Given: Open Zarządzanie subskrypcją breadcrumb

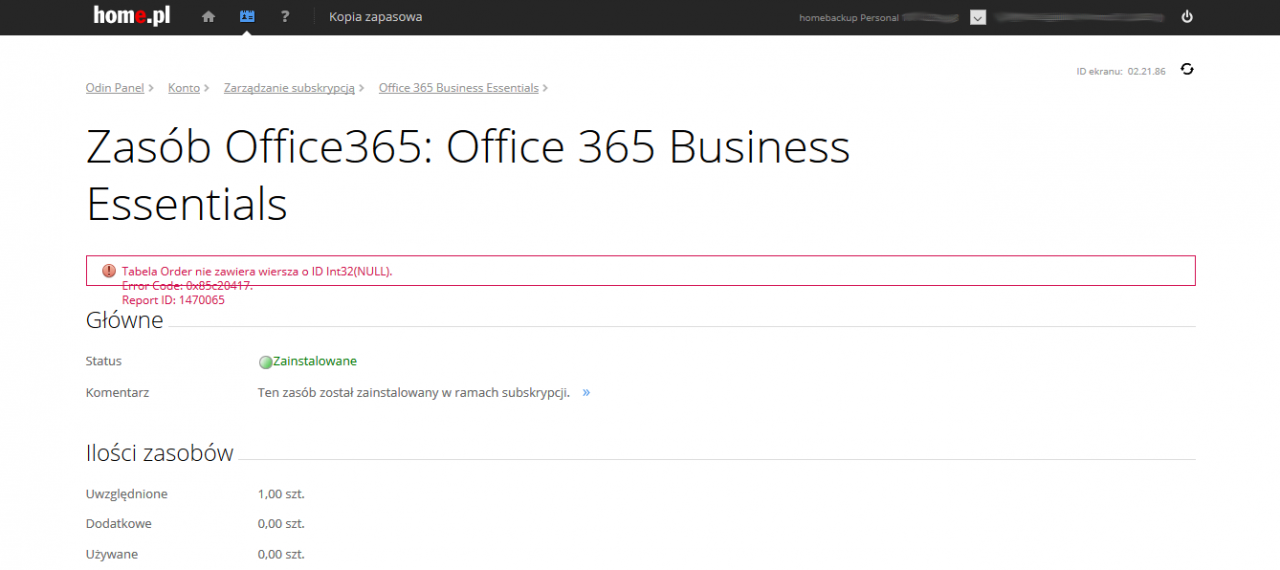Looking at the screenshot, I should coord(289,88).
